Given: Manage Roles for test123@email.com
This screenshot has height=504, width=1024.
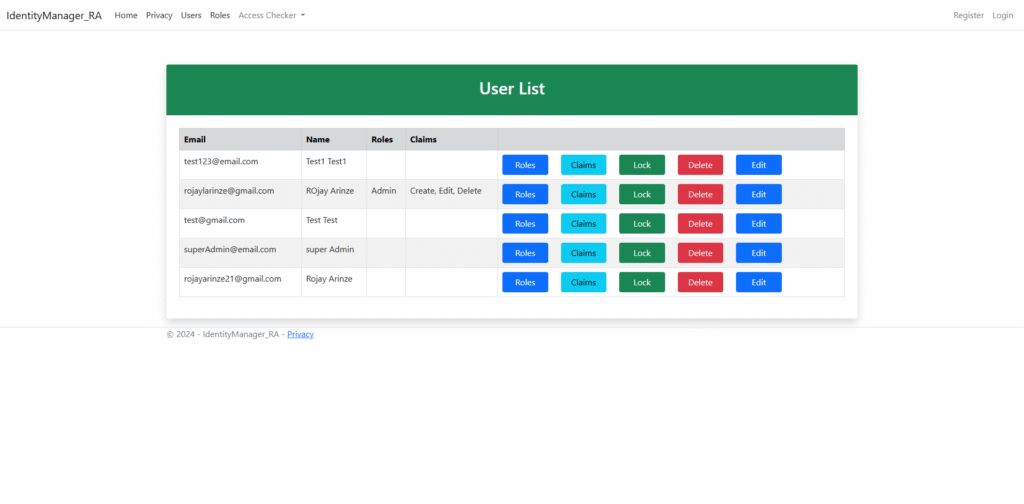Looking at the screenshot, I should (x=525, y=165).
